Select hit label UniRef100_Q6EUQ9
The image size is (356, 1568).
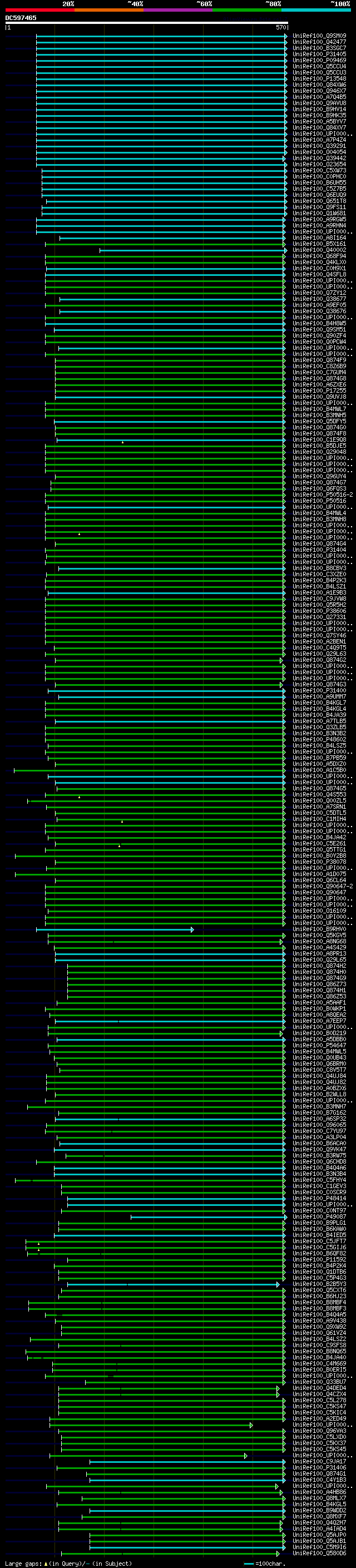(x=319, y=195)
